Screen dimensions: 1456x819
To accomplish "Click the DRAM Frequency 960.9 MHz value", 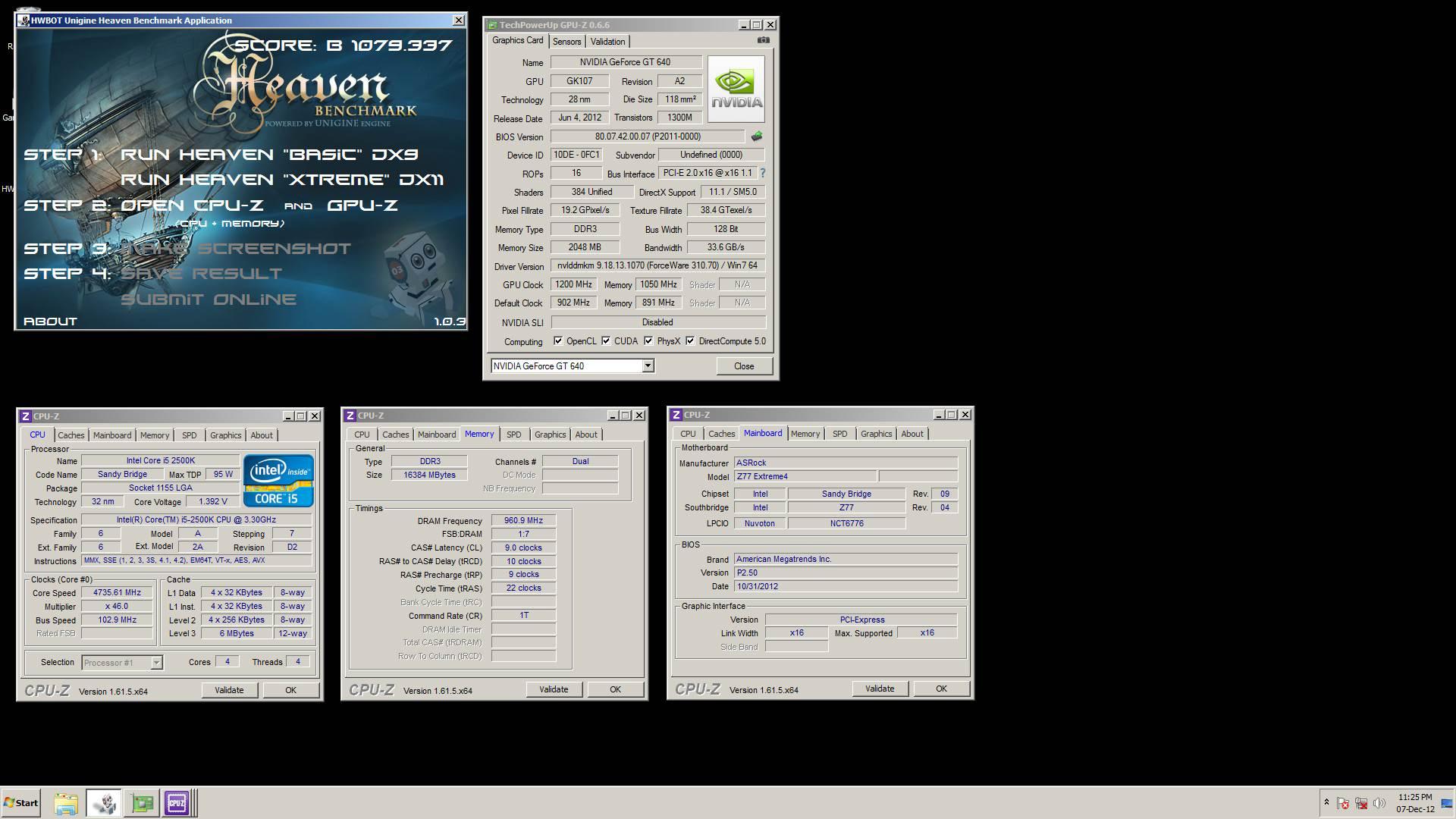I will click(523, 521).
